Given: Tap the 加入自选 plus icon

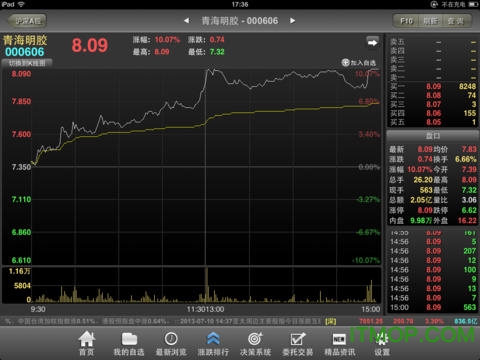Looking at the screenshot, I should 345,62.
